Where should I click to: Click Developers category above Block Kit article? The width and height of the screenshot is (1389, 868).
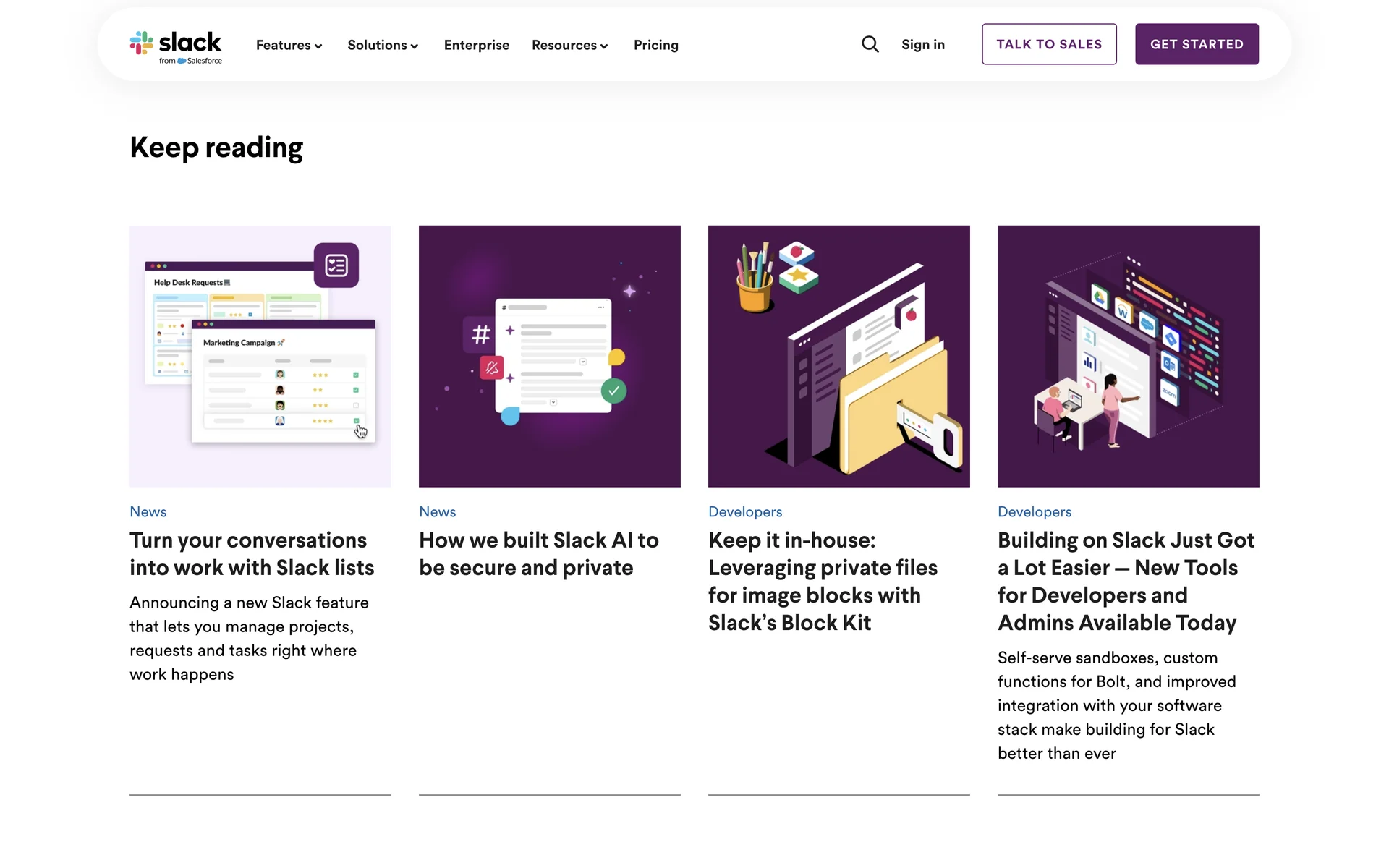click(745, 511)
